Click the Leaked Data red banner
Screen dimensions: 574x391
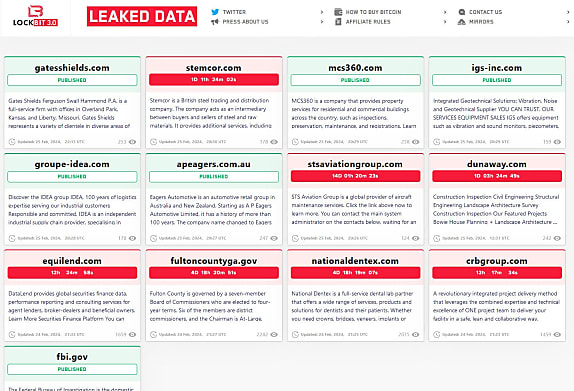(142, 16)
